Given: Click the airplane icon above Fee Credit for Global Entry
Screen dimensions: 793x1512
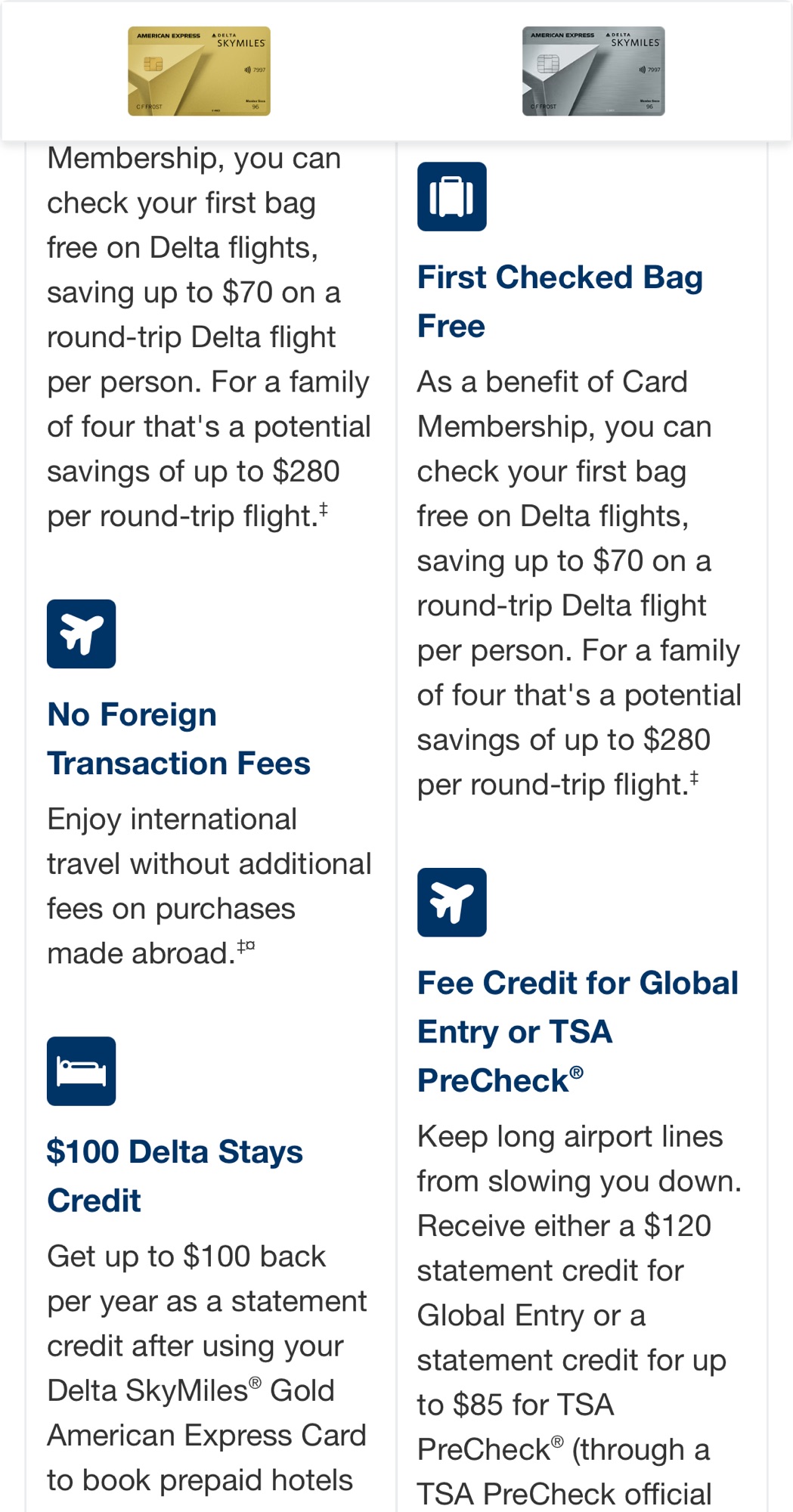Looking at the screenshot, I should (x=451, y=902).
